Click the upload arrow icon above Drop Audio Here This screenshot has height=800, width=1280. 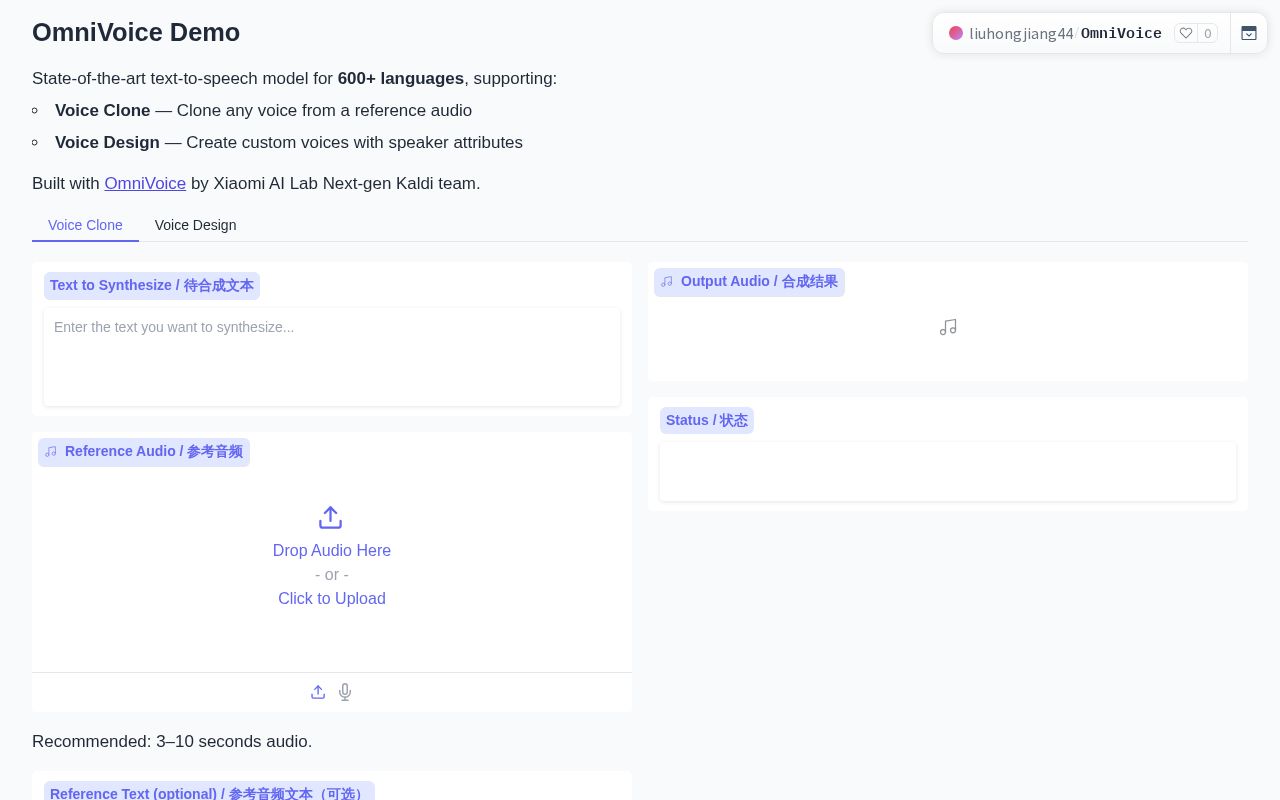(331, 518)
